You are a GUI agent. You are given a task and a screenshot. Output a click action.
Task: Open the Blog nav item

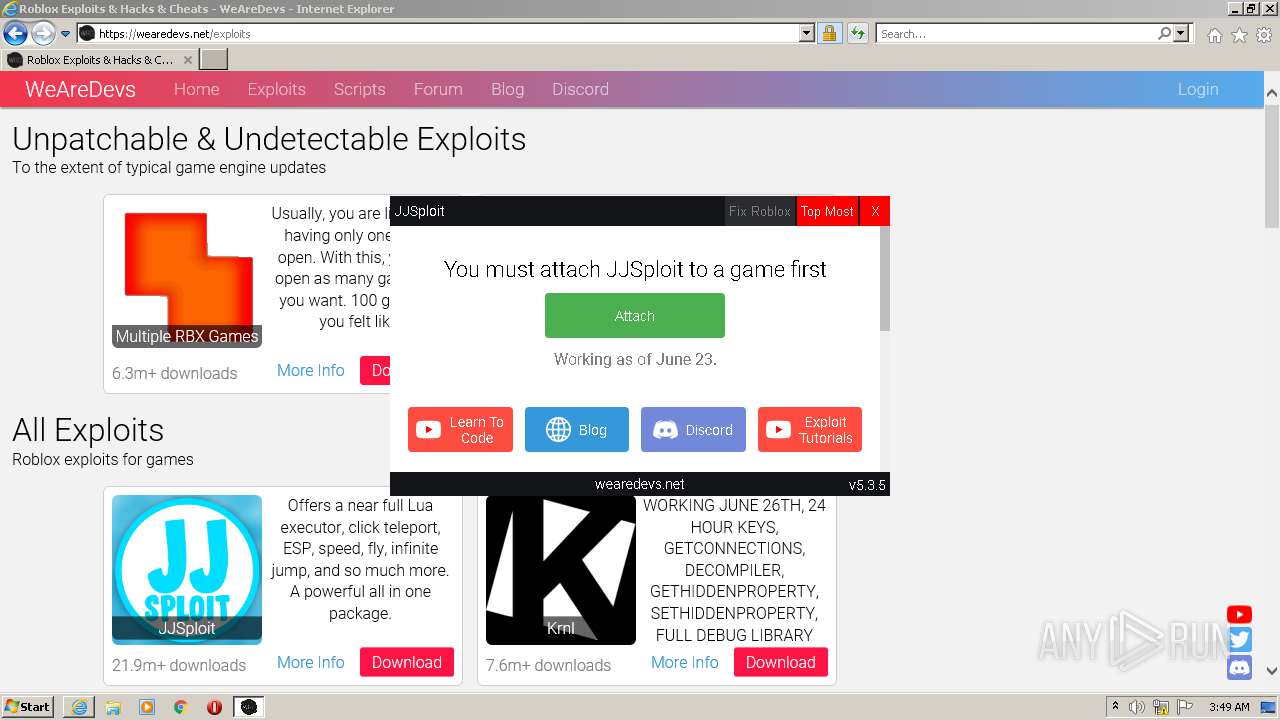point(507,89)
